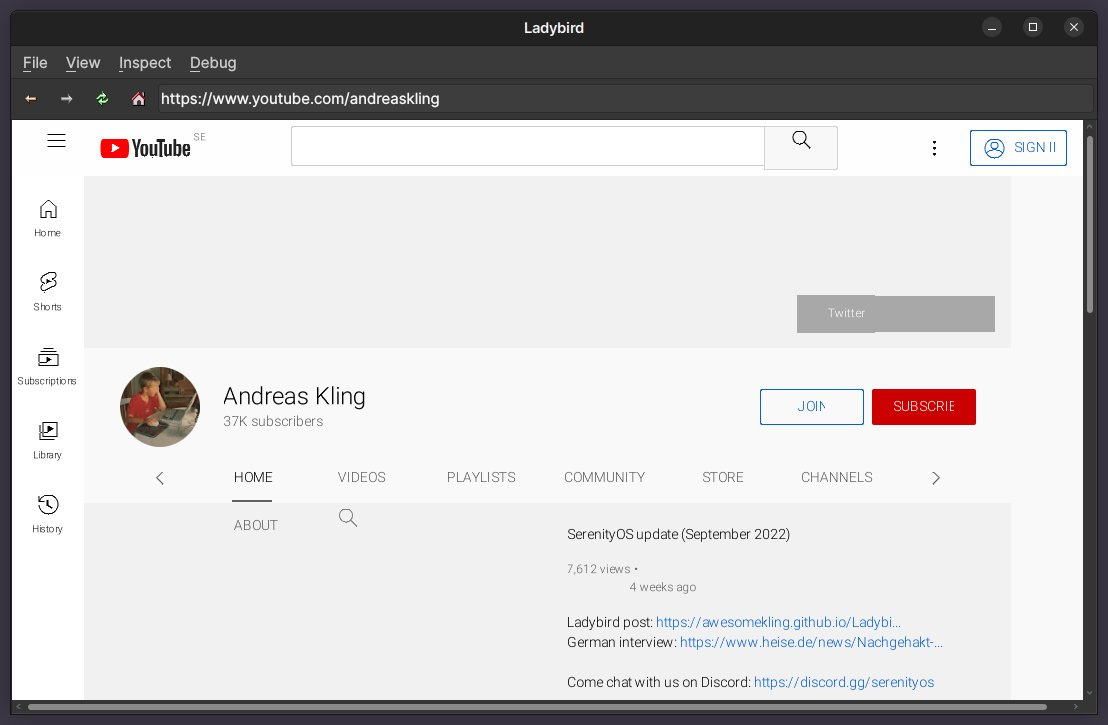Switch to the CHANNELS tab
1108x725 pixels.
[836, 478]
